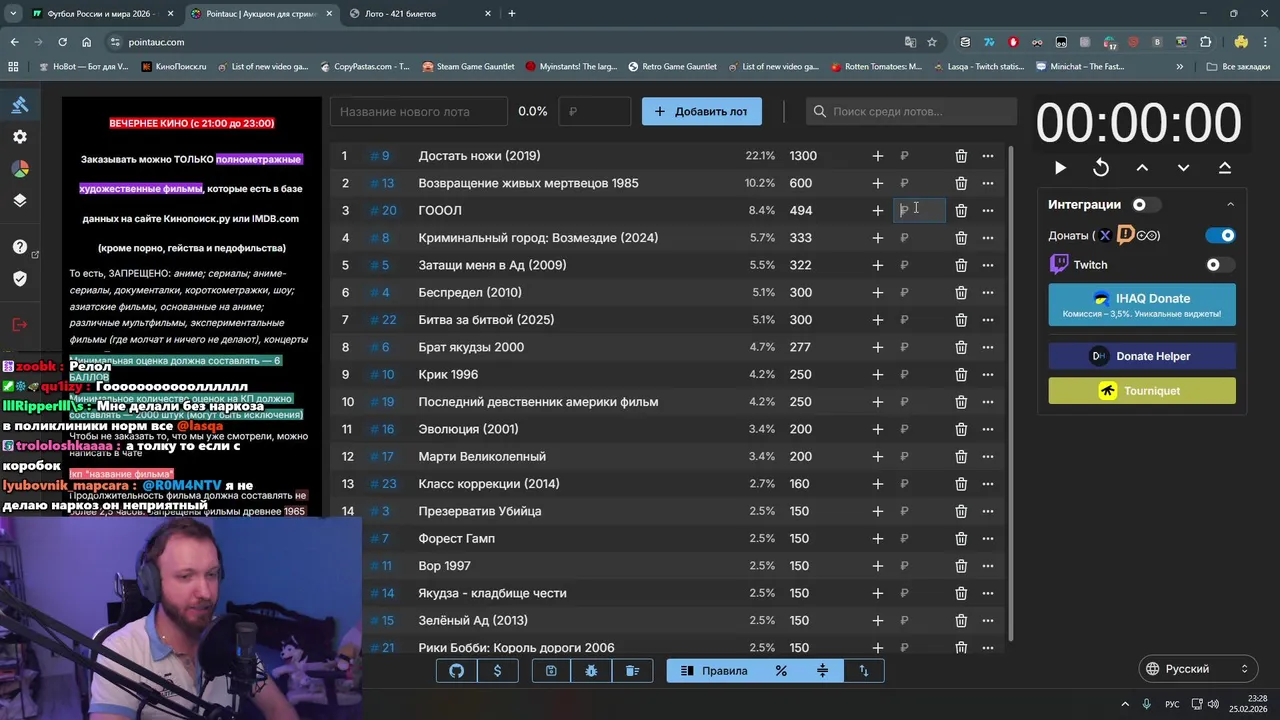The width and height of the screenshot is (1280, 720).
Task: Click the IHAQ Donate button
Action: [x=1142, y=305]
